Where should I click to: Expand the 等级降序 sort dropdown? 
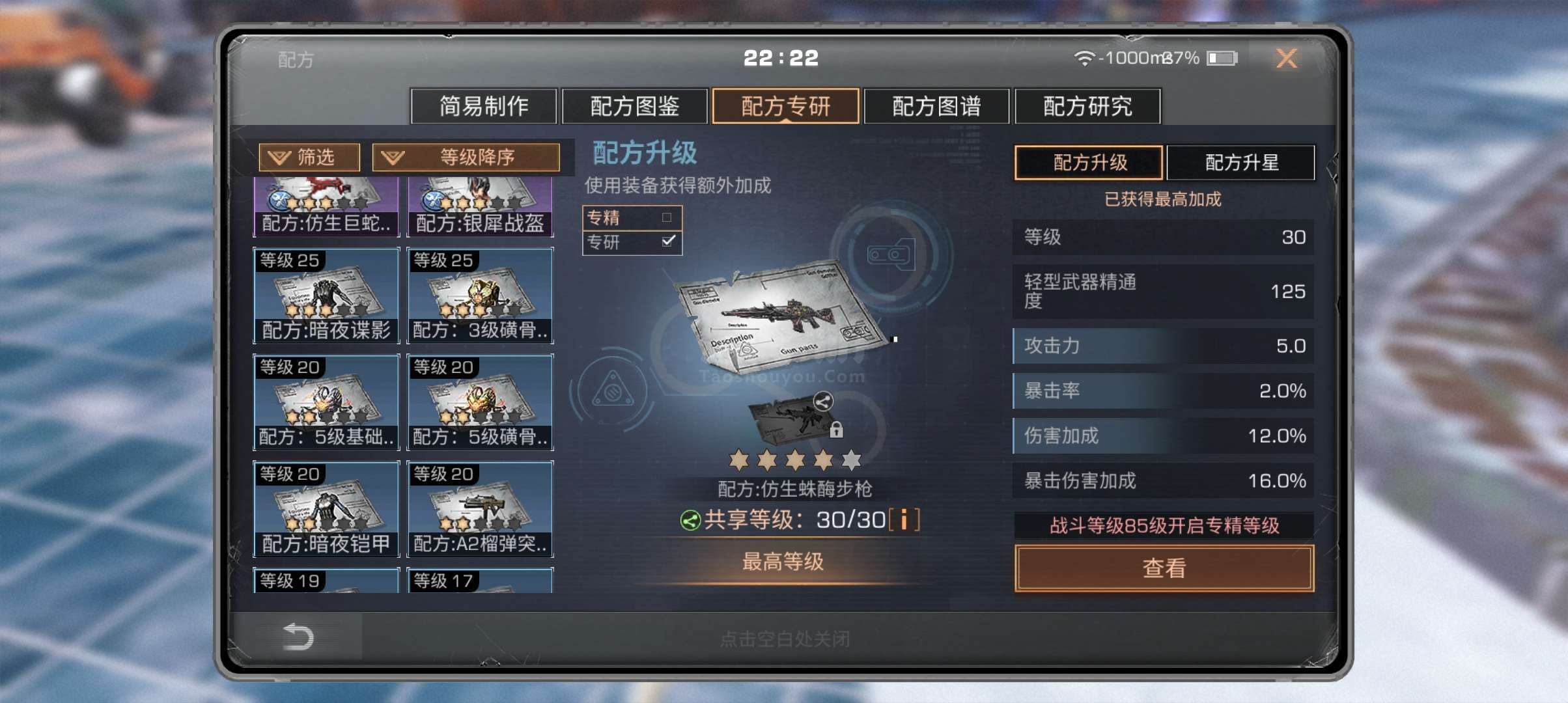point(466,158)
